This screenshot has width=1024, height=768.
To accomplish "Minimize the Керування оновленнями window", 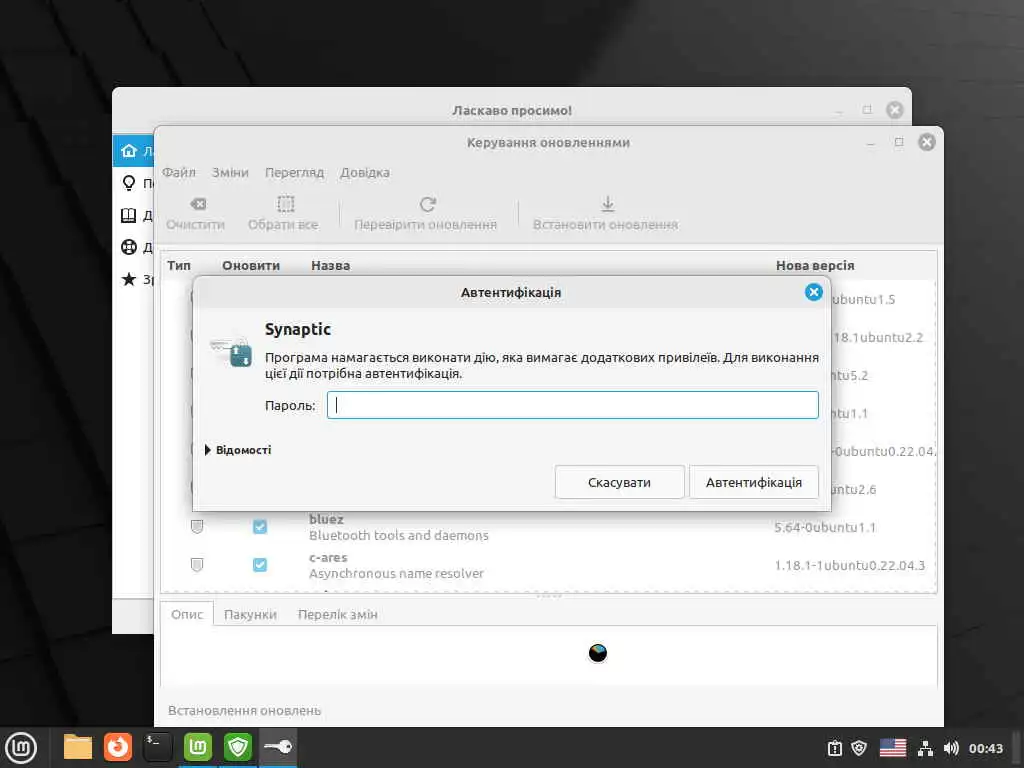I will pos(871,142).
